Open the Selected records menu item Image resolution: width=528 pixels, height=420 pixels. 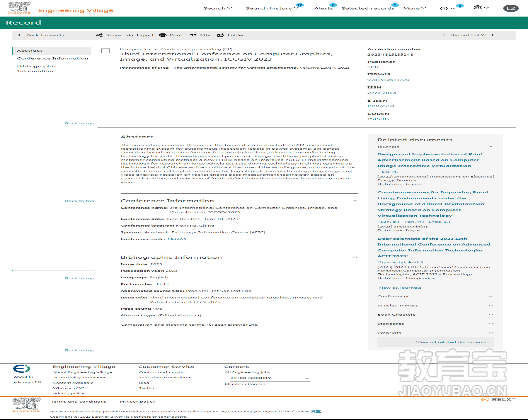tap(368, 8)
